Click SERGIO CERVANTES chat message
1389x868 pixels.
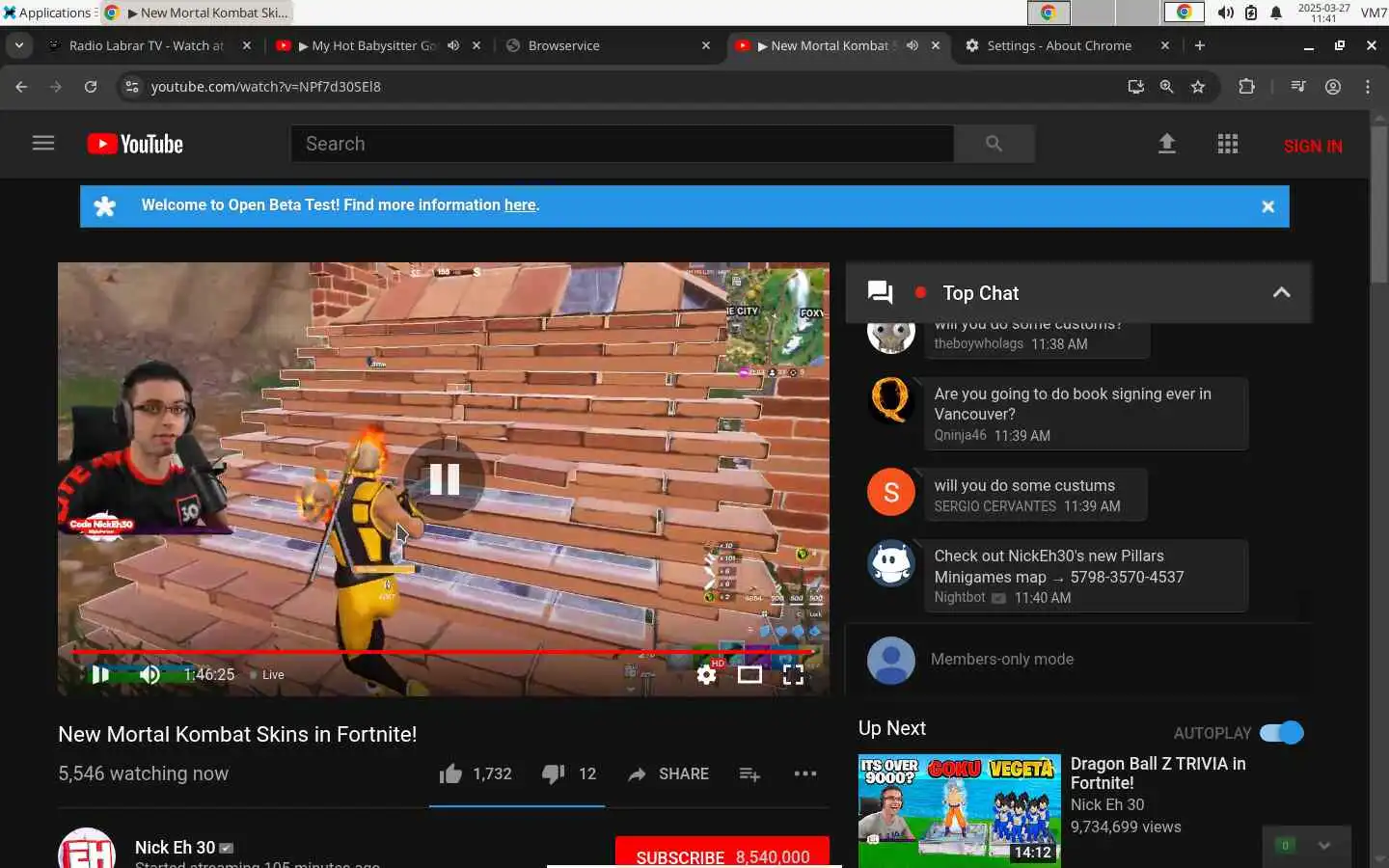[x=1036, y=495]
